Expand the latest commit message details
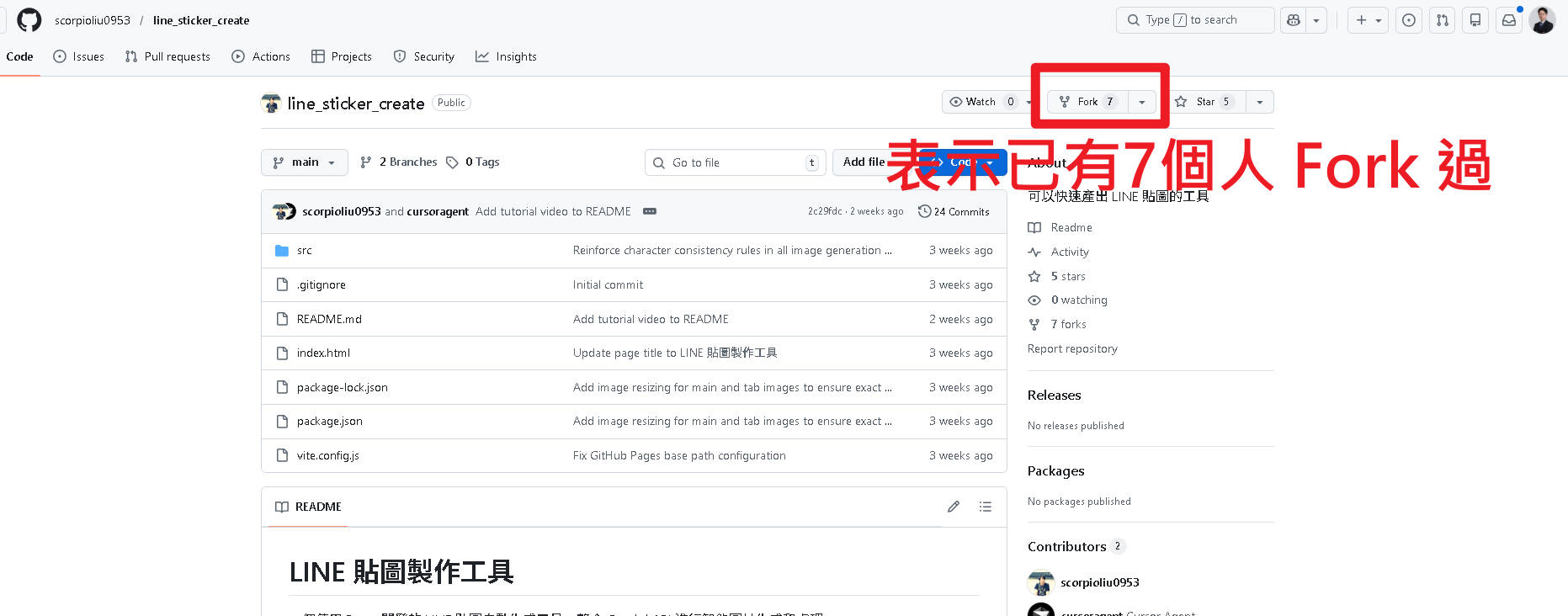Viewport: 1568px width, 616px height. [649, 211]
